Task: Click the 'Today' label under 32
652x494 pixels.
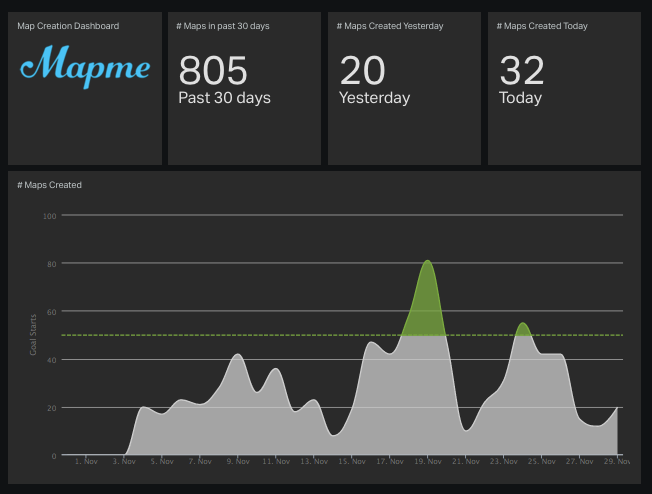Action: [x=520, y=98]
